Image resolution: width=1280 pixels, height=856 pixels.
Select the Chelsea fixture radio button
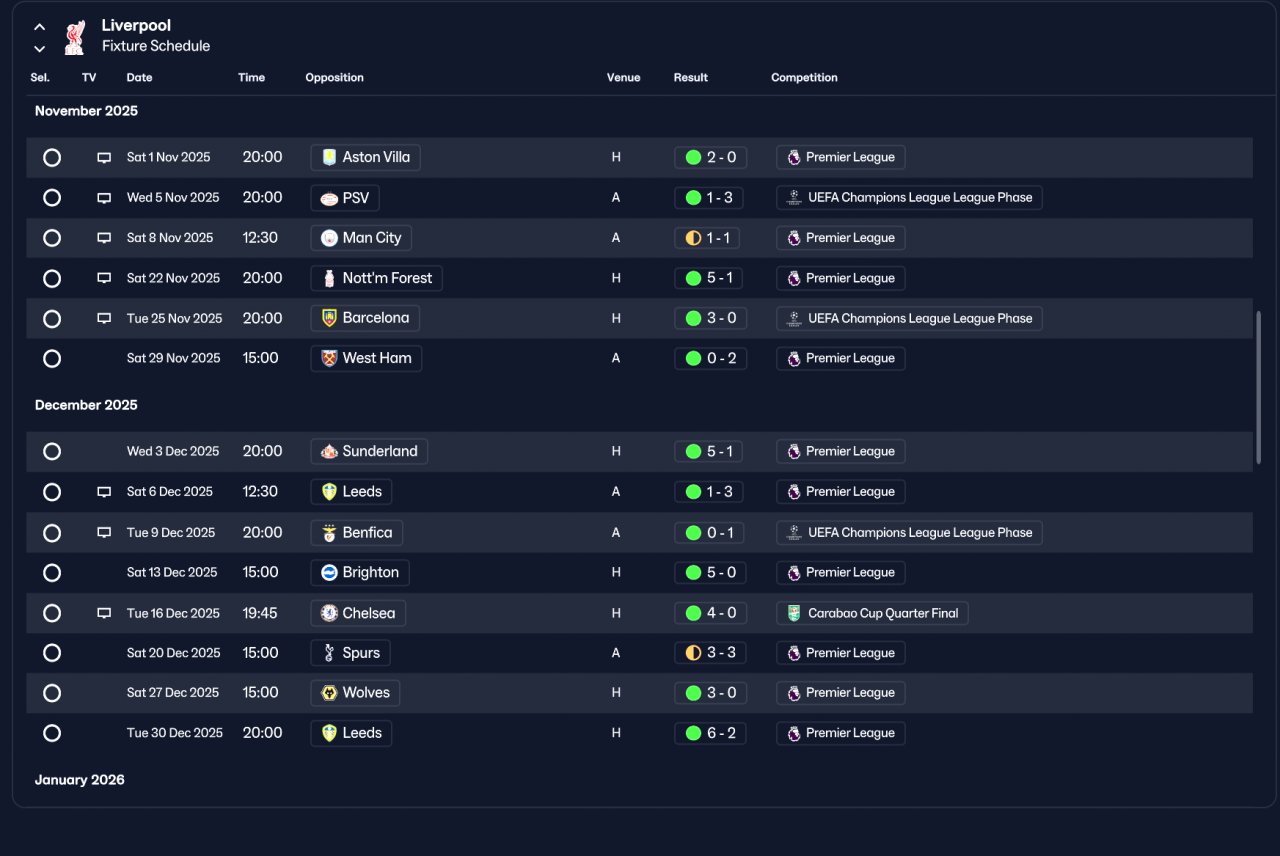[x=52, y=613]
